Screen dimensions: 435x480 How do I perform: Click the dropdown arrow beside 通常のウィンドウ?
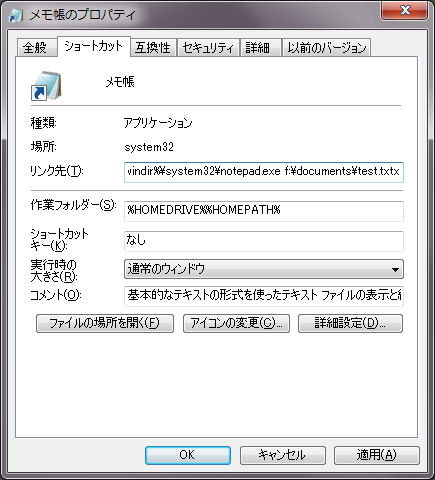[x=395, y=269]
